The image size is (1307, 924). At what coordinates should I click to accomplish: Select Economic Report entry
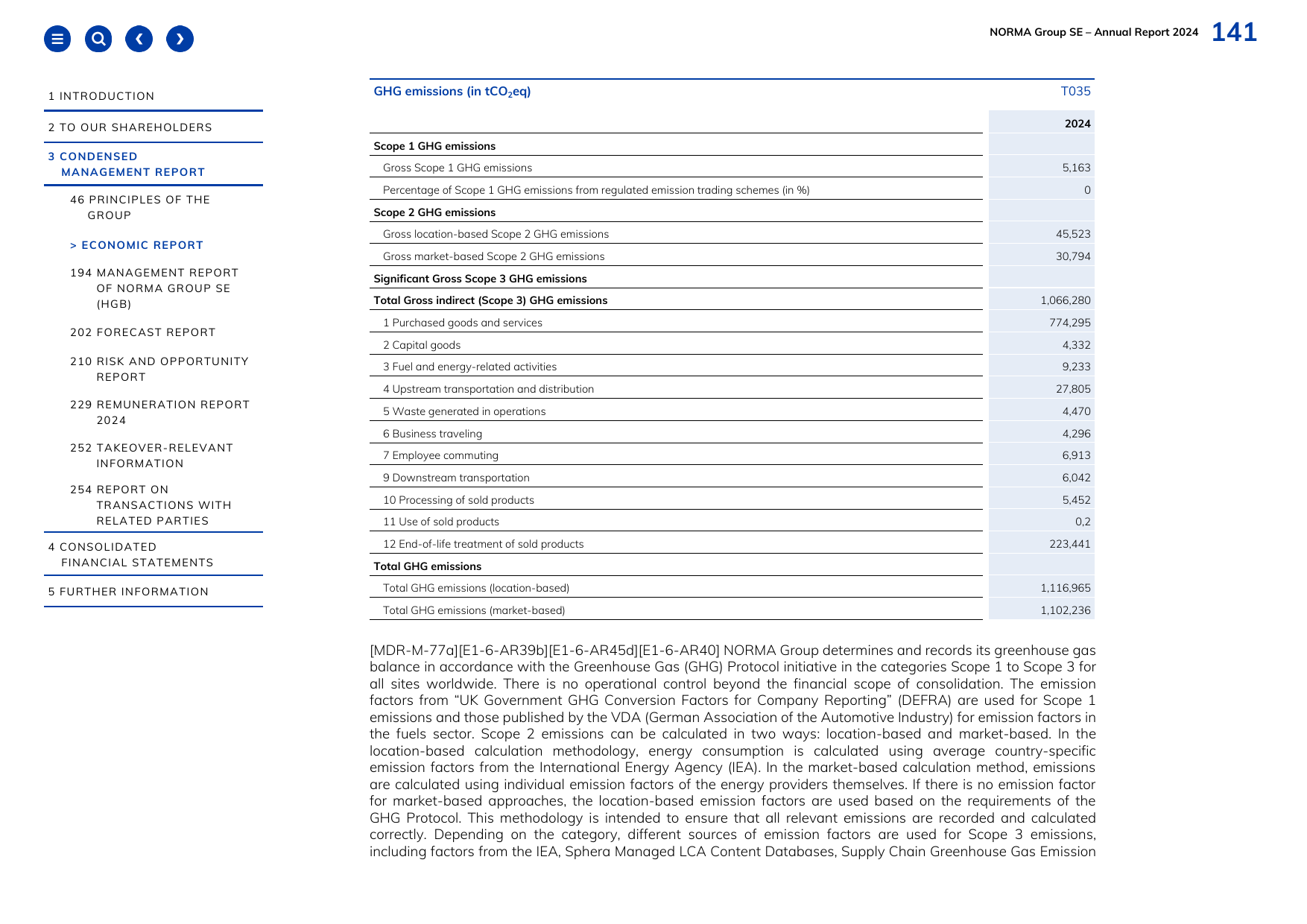[136, 245]
